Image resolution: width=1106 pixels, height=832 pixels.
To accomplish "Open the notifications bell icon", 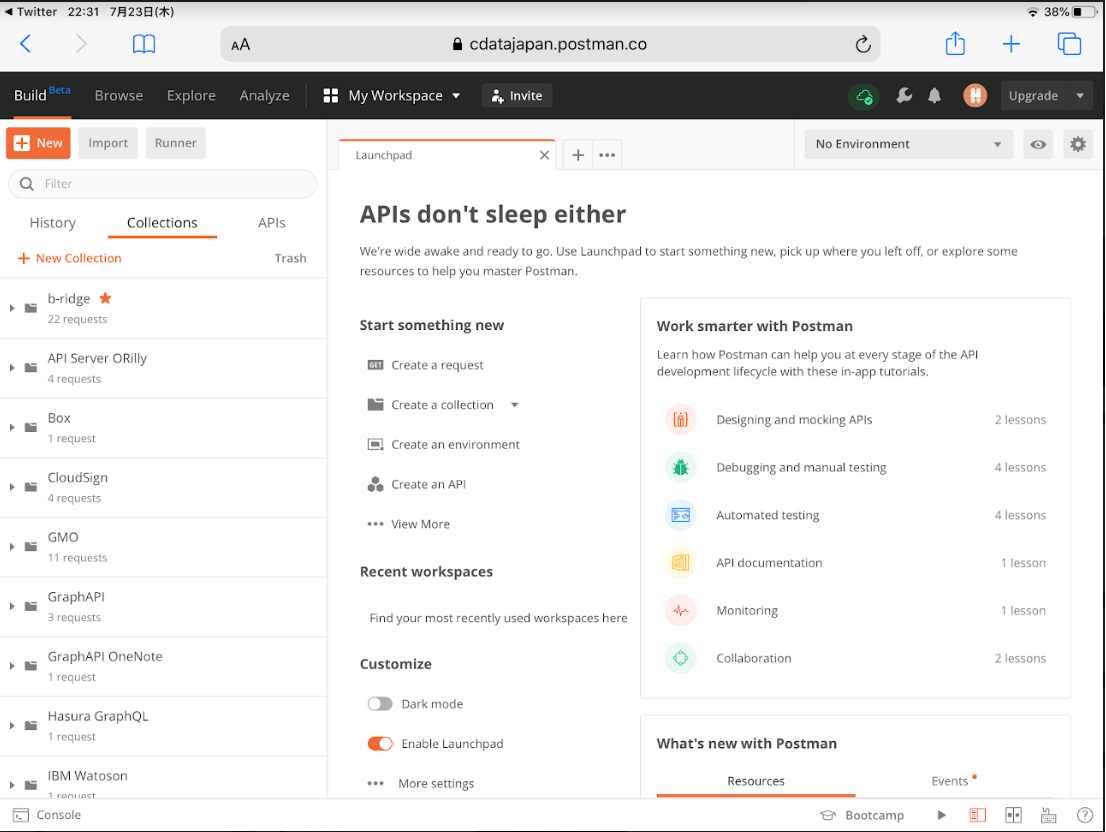I will pyautogui.click(x=935, y=96).
